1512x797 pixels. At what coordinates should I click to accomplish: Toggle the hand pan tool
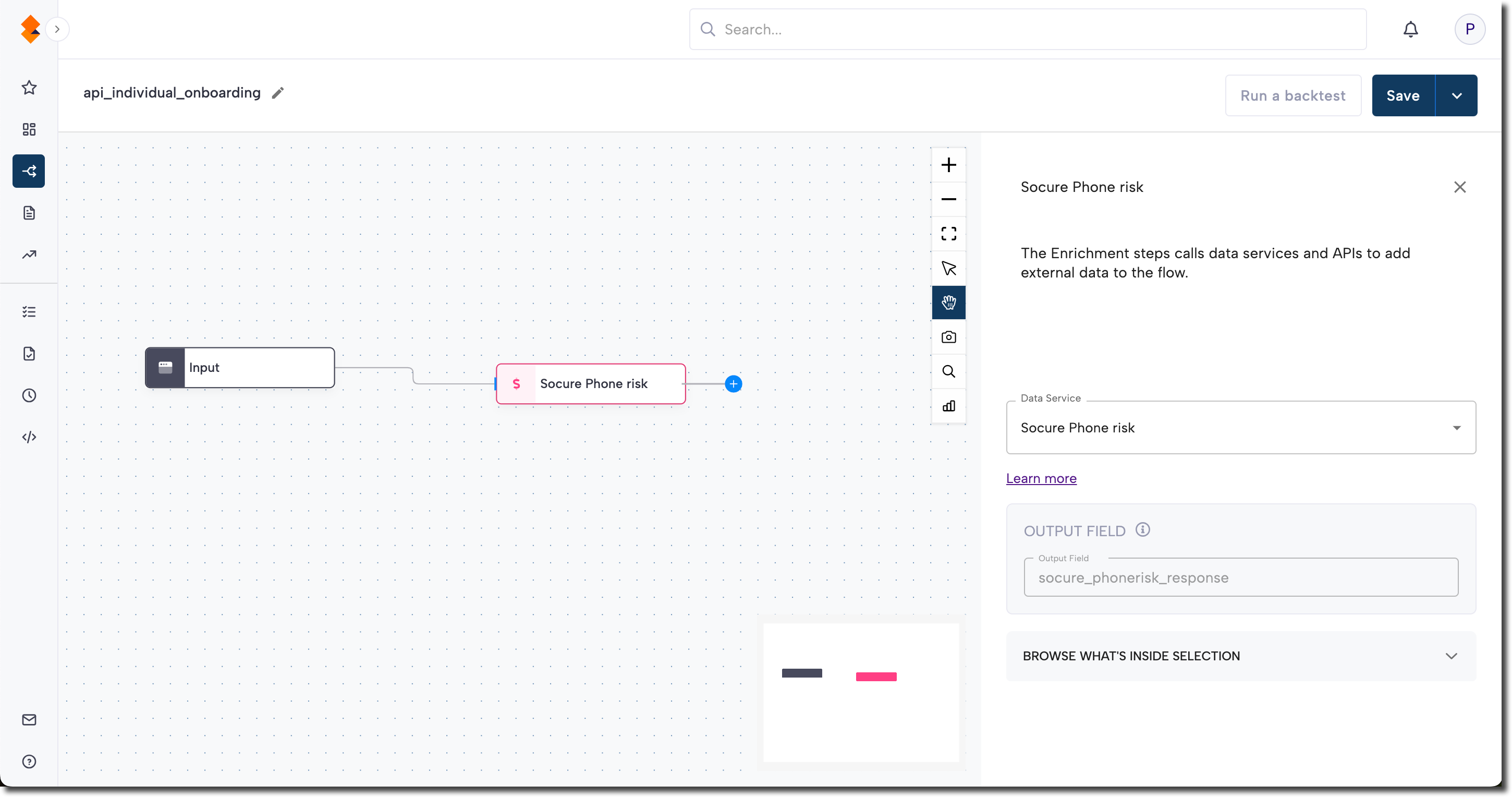click(948, 303)
